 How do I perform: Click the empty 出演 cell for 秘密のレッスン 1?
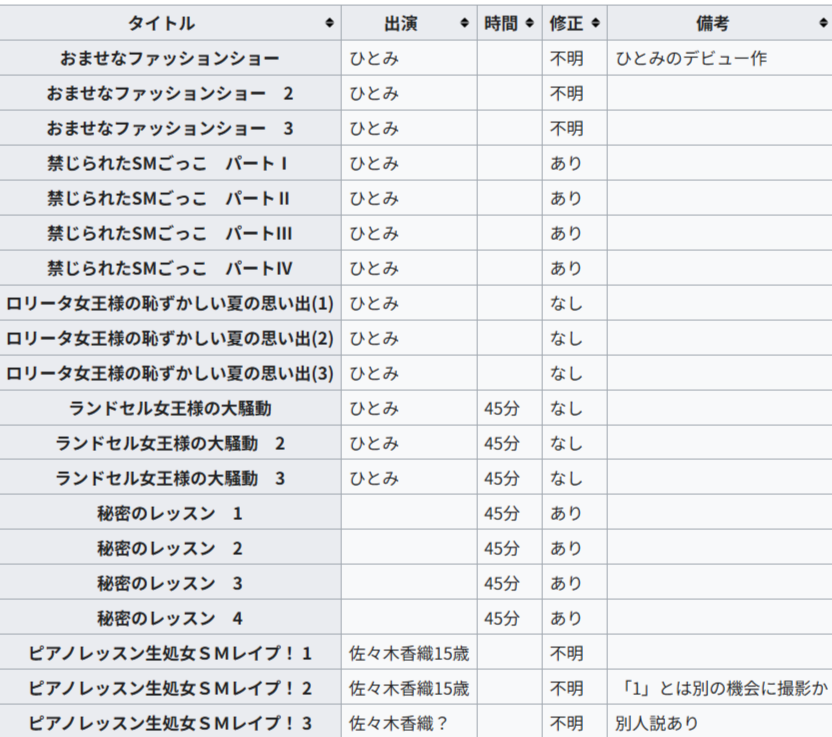[409, 513]
